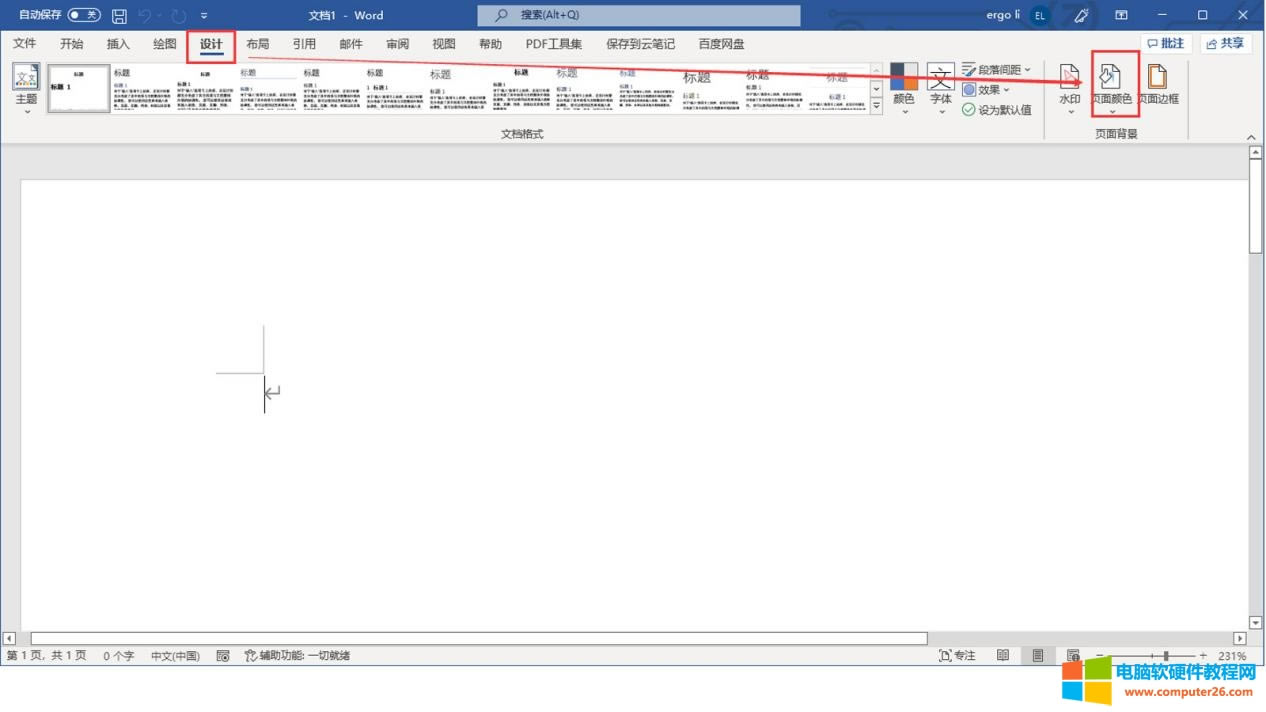Enable Focus mode (专注) in status bar
The height and width of the screenshot is (712, 1266).
coord(957,656)
